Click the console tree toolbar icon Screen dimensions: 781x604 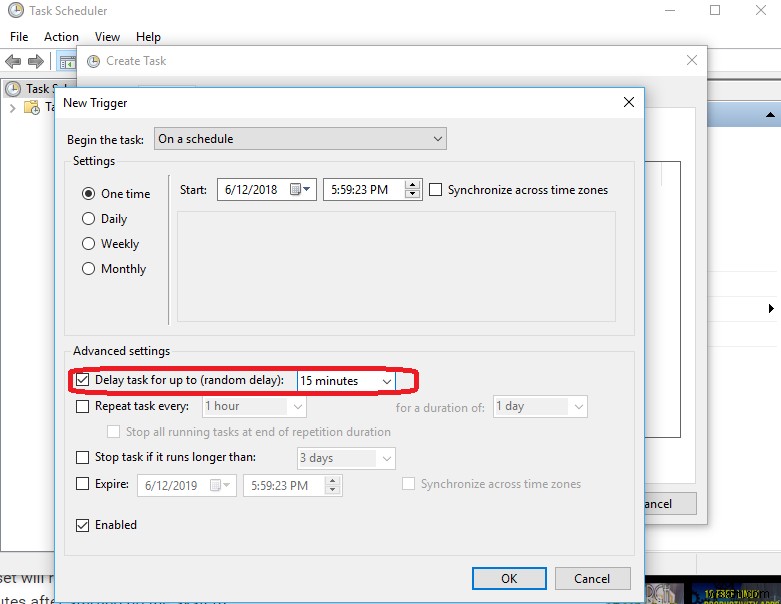coord(67,62)
